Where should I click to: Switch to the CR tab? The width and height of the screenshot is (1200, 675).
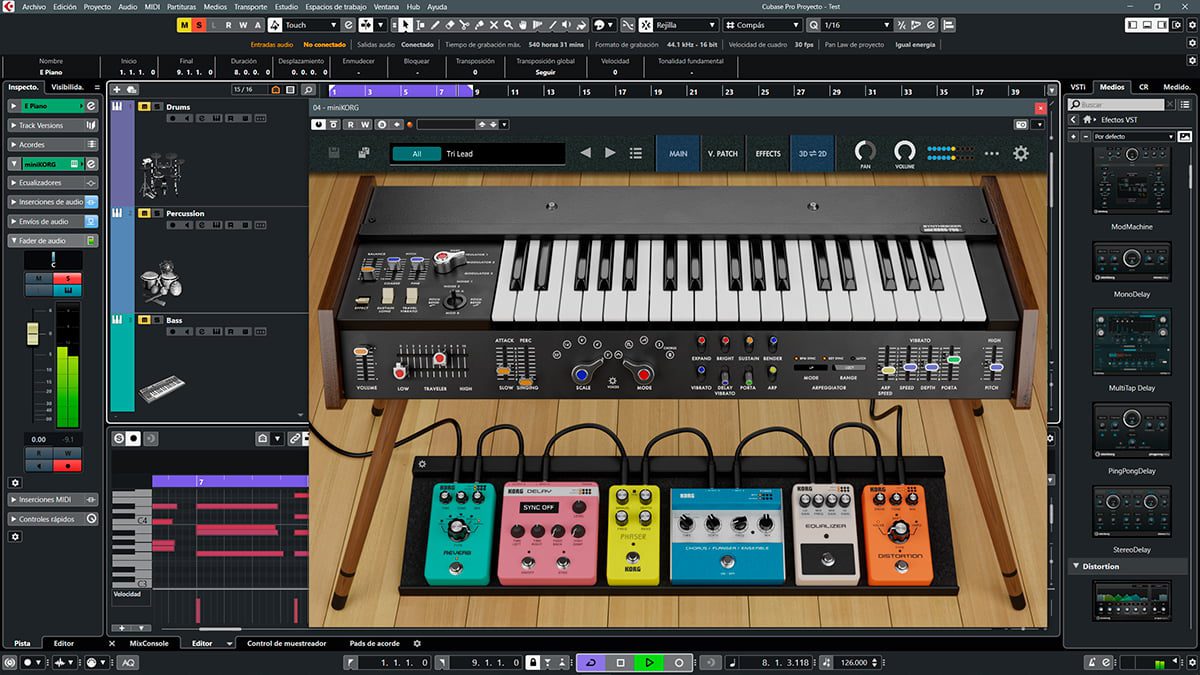[x=1143, y=87]
